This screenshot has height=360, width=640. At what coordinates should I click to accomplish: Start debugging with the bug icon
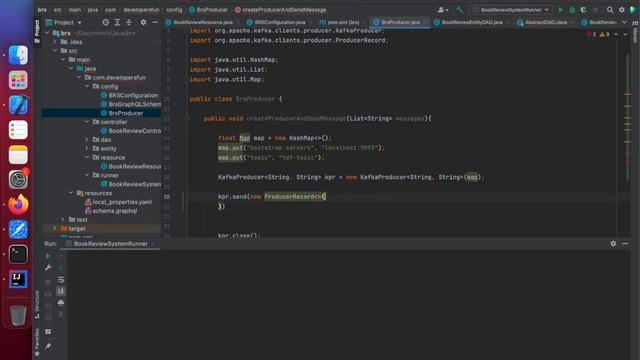[572, 10]
